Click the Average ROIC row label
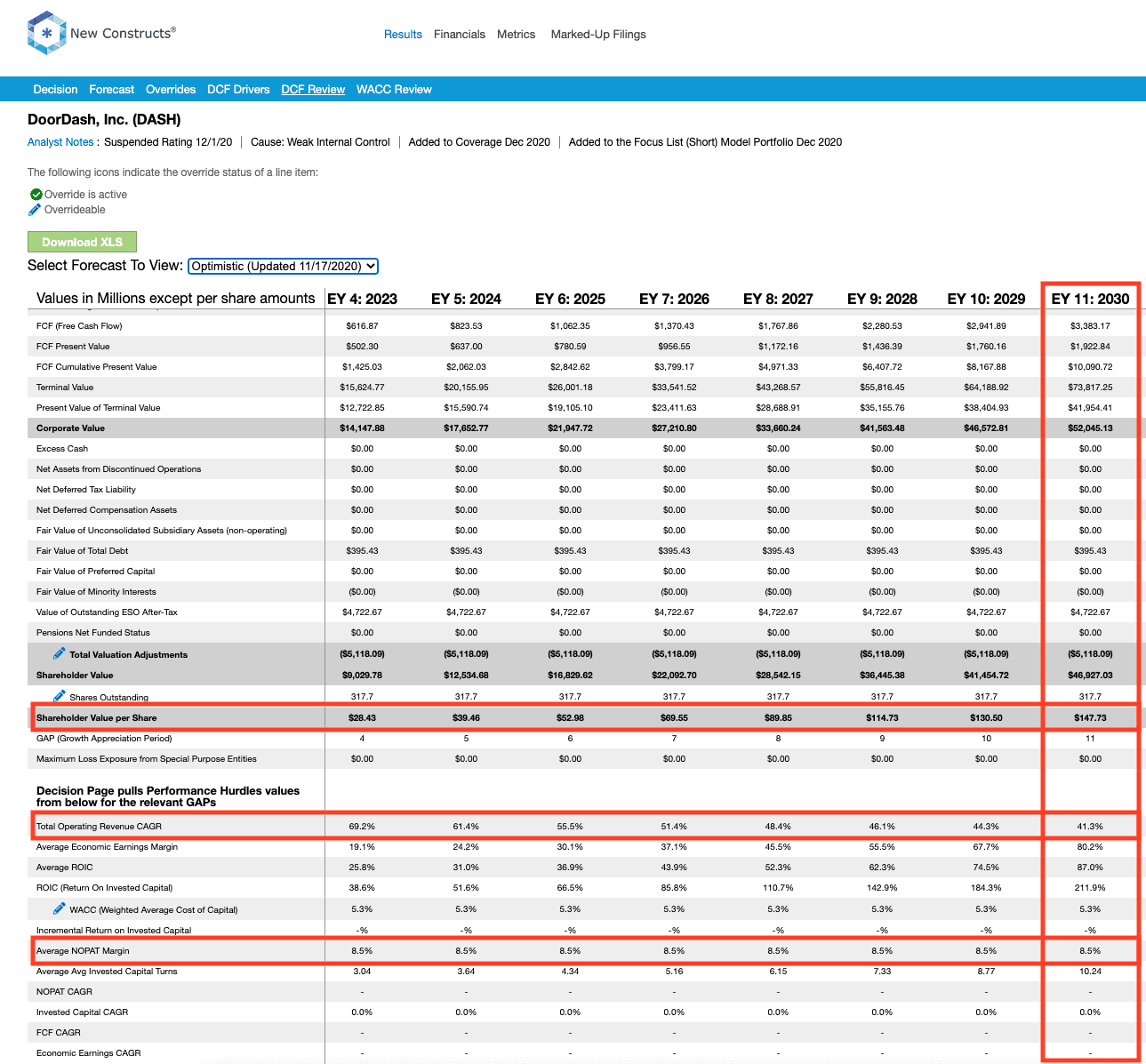The width and height of the screenshot is (1146, 1064). 64,868
